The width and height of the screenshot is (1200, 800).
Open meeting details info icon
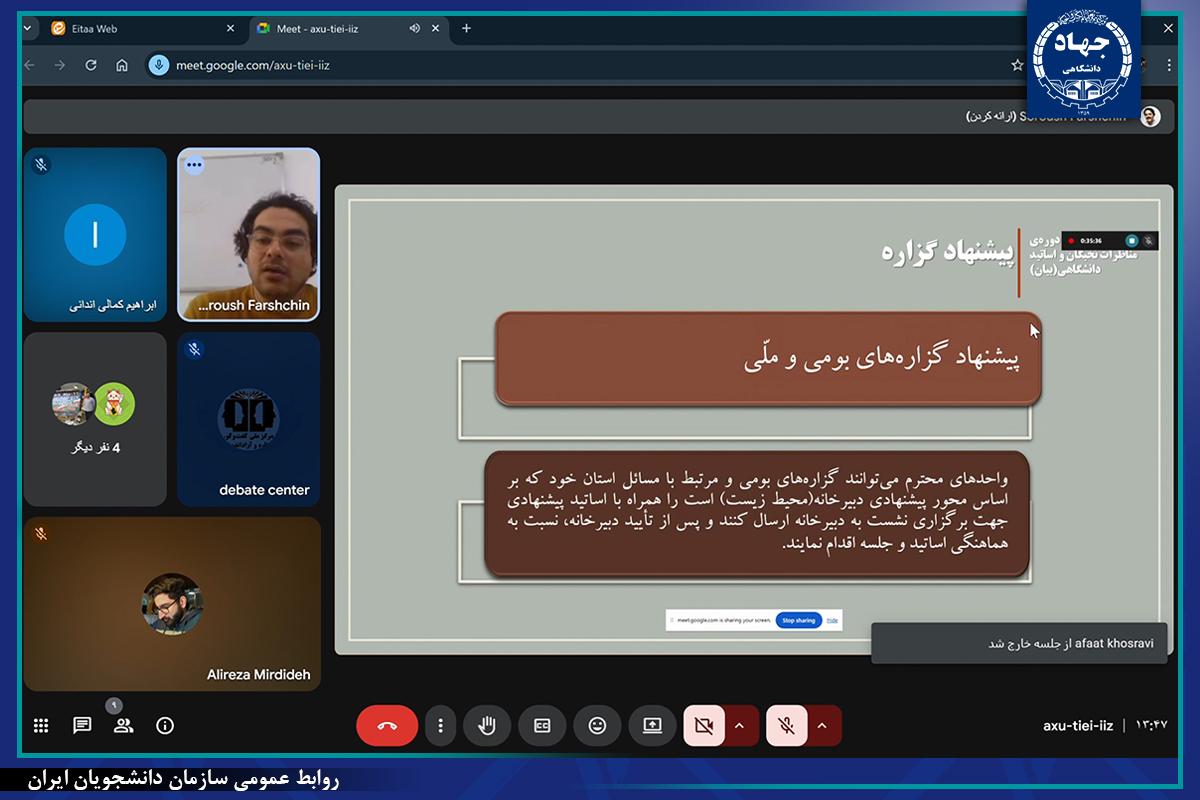(x=165, y=726)
